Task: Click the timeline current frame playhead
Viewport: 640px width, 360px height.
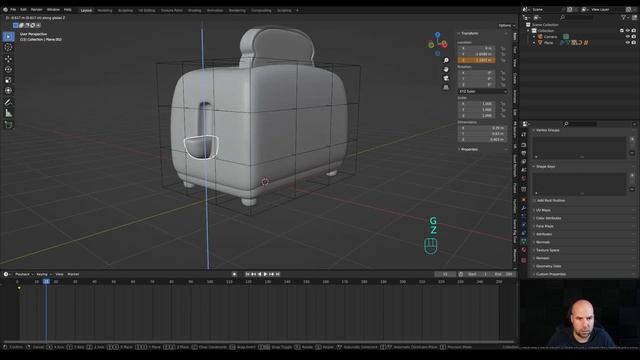Action: tap(46, 282)
